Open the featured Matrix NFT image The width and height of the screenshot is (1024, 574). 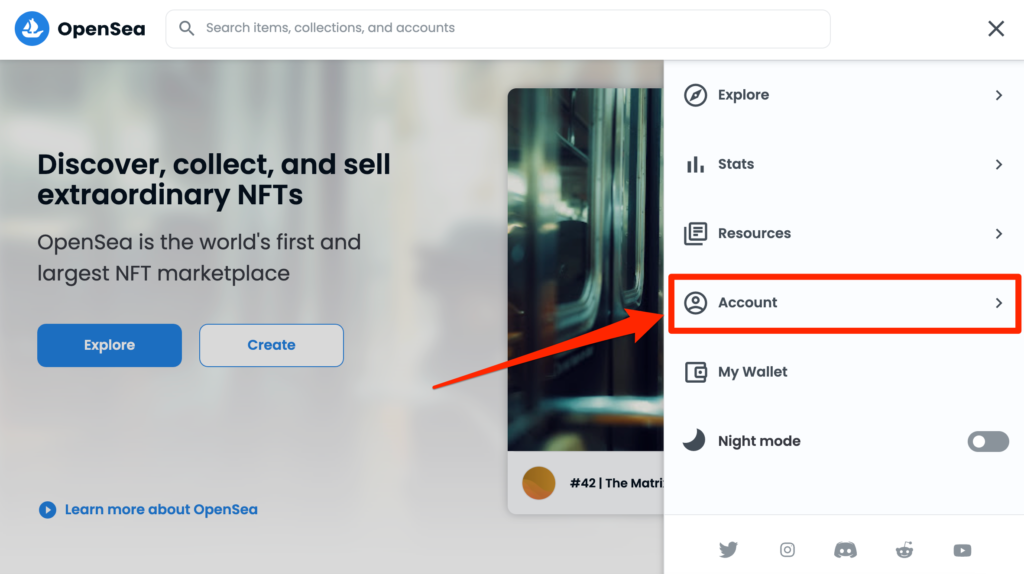pyautogui.click(x=585, y=270)
